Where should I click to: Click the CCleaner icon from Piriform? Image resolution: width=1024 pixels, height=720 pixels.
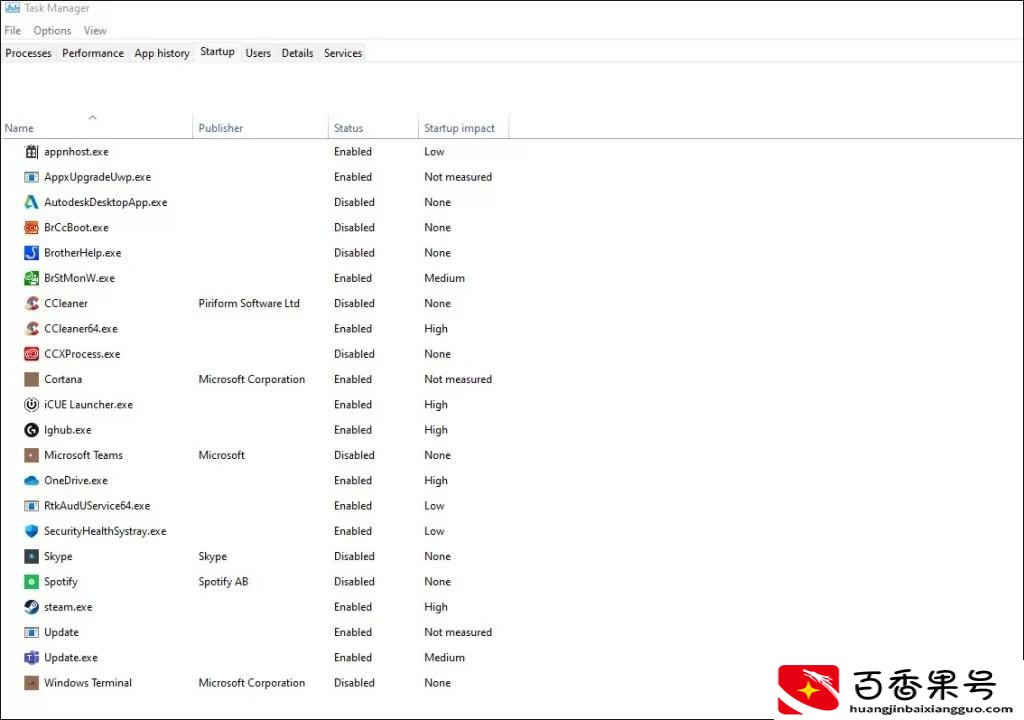click(x=31, y=303)
